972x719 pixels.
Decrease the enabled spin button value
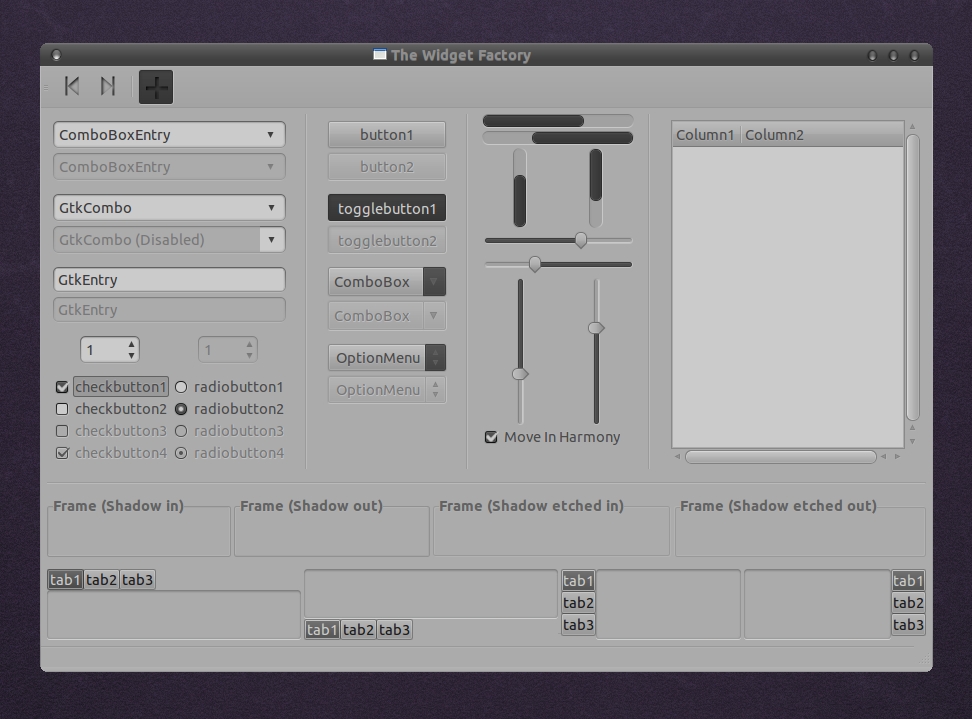click(x=131, y=355)
